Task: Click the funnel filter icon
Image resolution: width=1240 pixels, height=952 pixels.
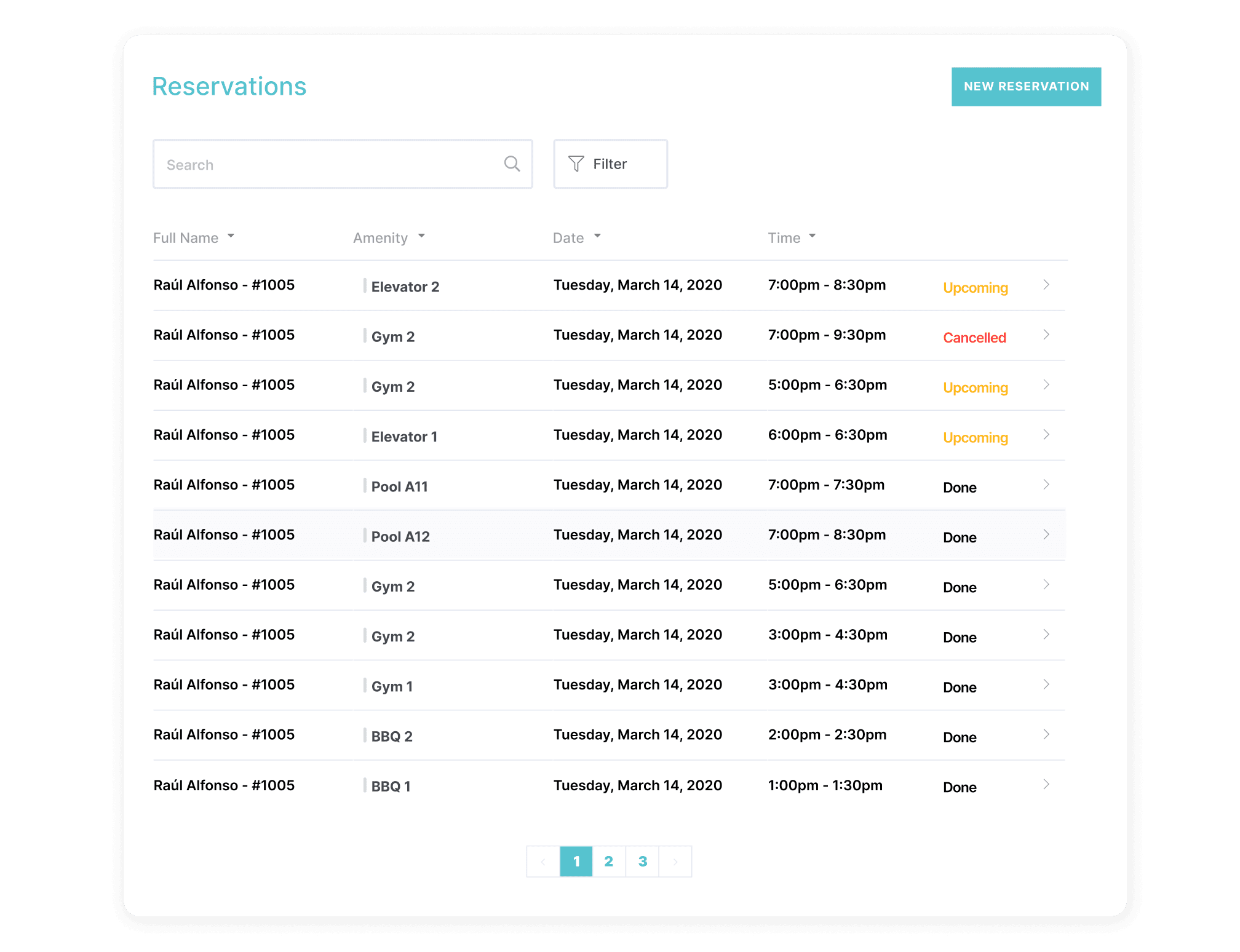Action: tap(576, 164)
